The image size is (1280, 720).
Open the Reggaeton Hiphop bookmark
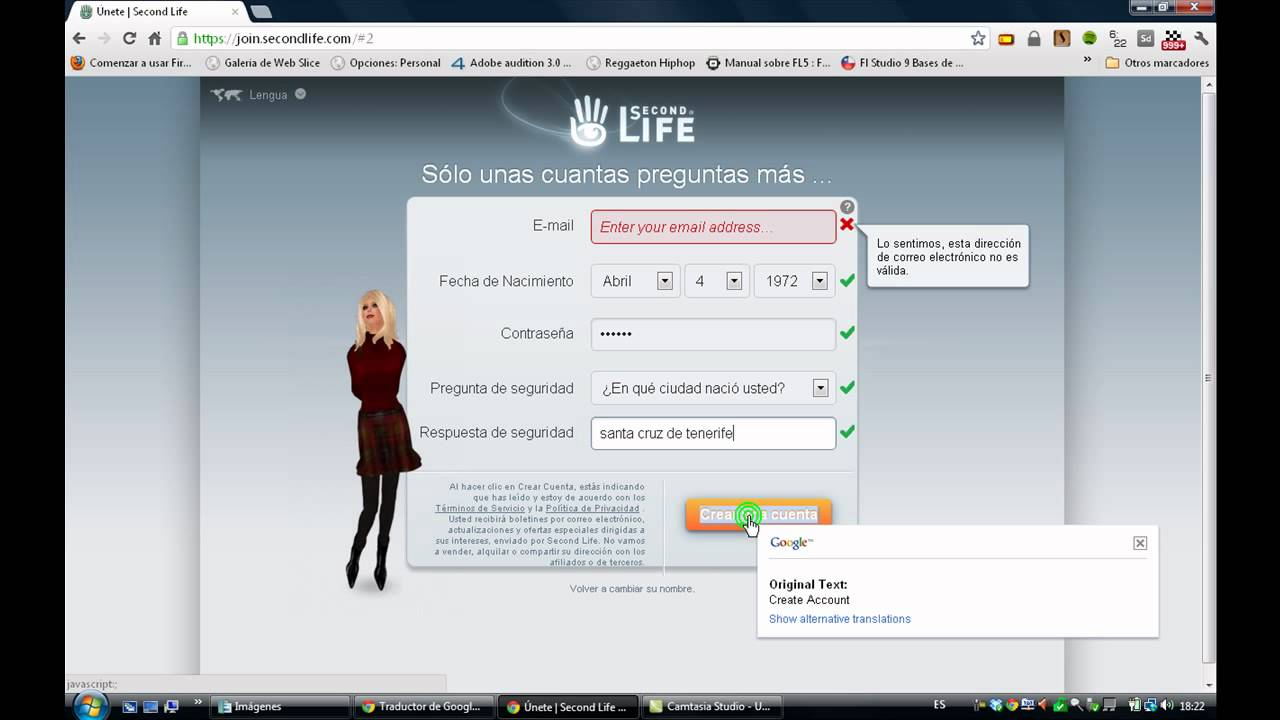click(640, 62)
